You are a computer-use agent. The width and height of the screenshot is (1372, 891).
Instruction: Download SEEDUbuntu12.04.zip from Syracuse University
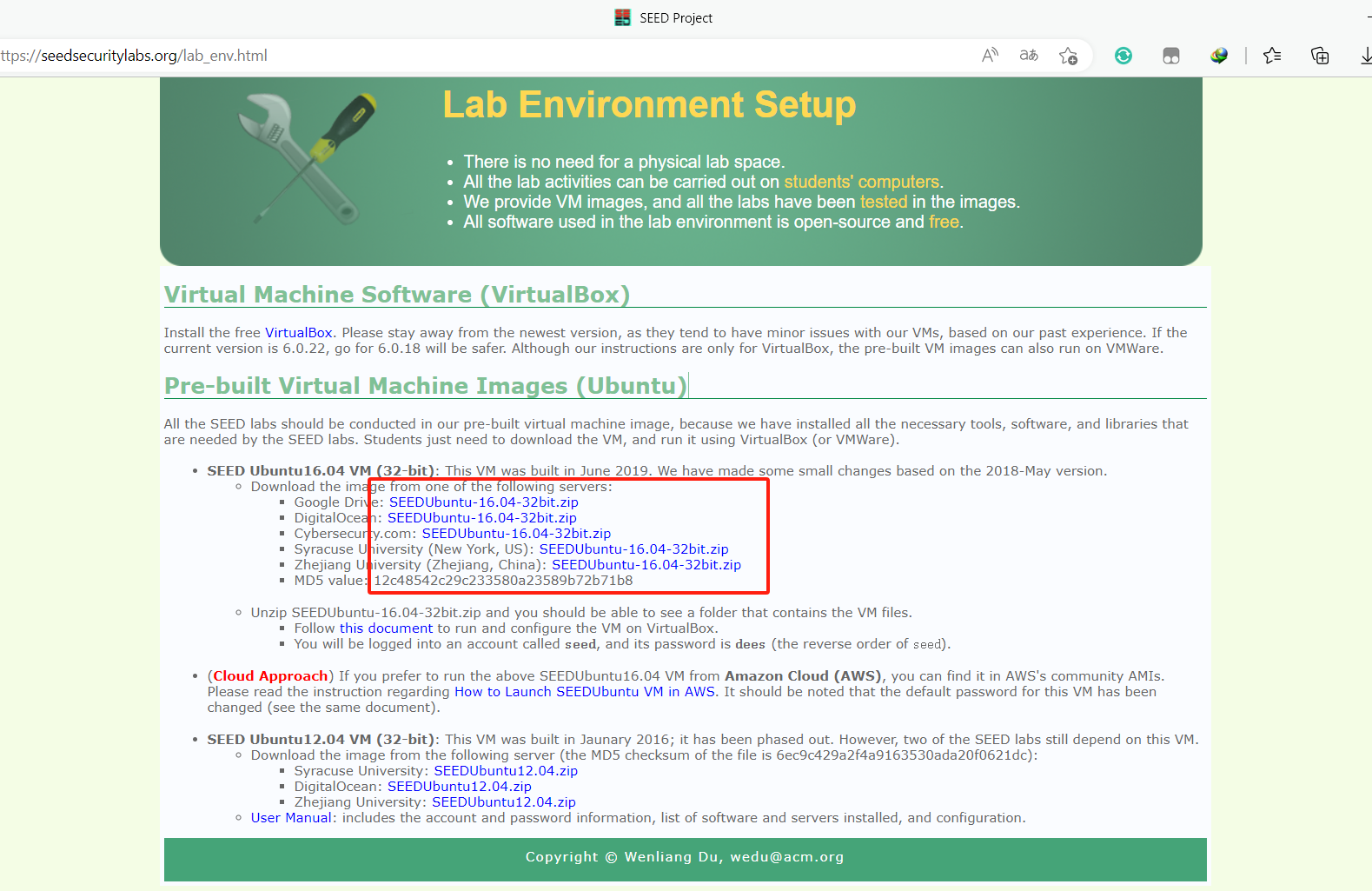506,771
